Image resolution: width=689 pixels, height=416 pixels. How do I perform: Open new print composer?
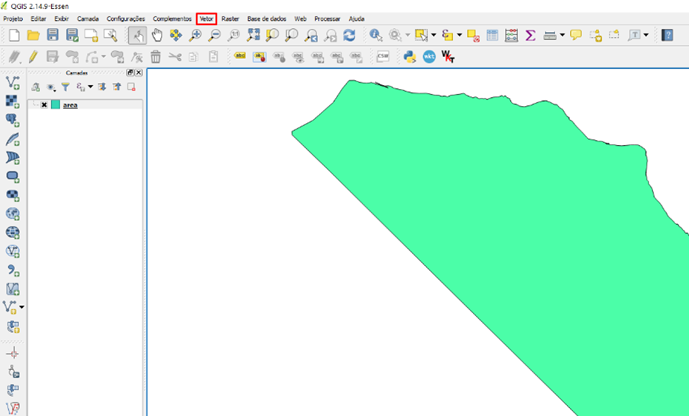pos(91,35)
